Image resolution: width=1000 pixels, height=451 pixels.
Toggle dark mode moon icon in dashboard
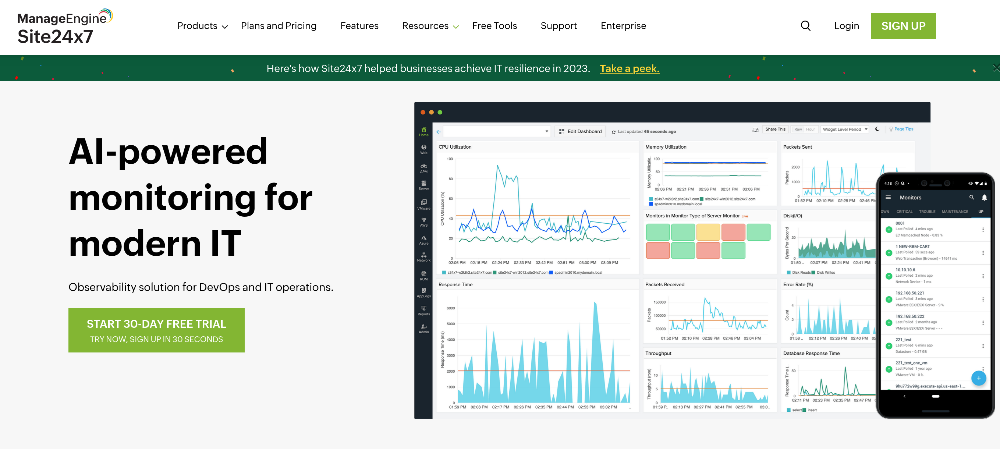pos(877,129)
